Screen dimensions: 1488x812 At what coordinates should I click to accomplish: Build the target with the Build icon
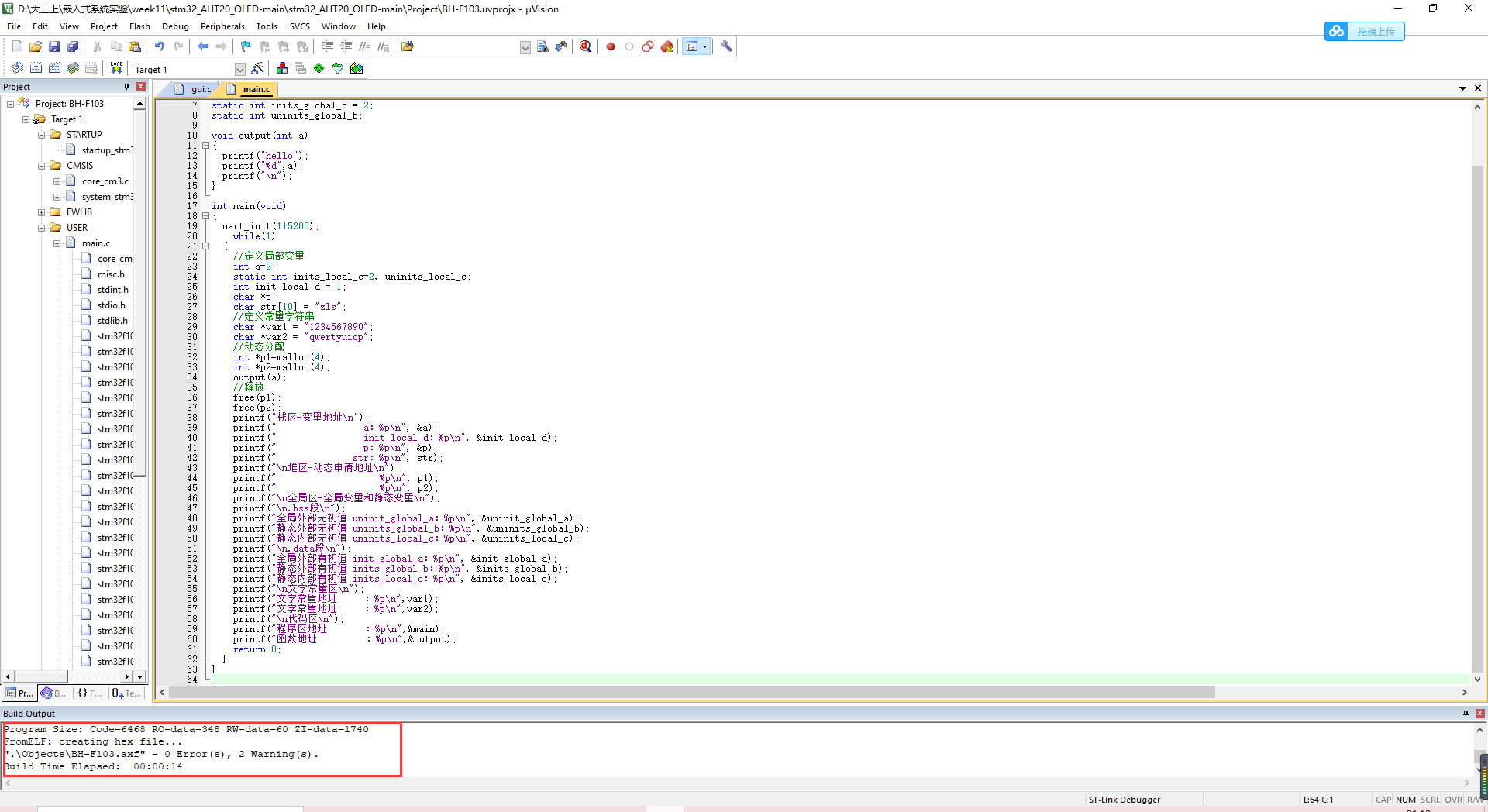(x=36, y=68)
